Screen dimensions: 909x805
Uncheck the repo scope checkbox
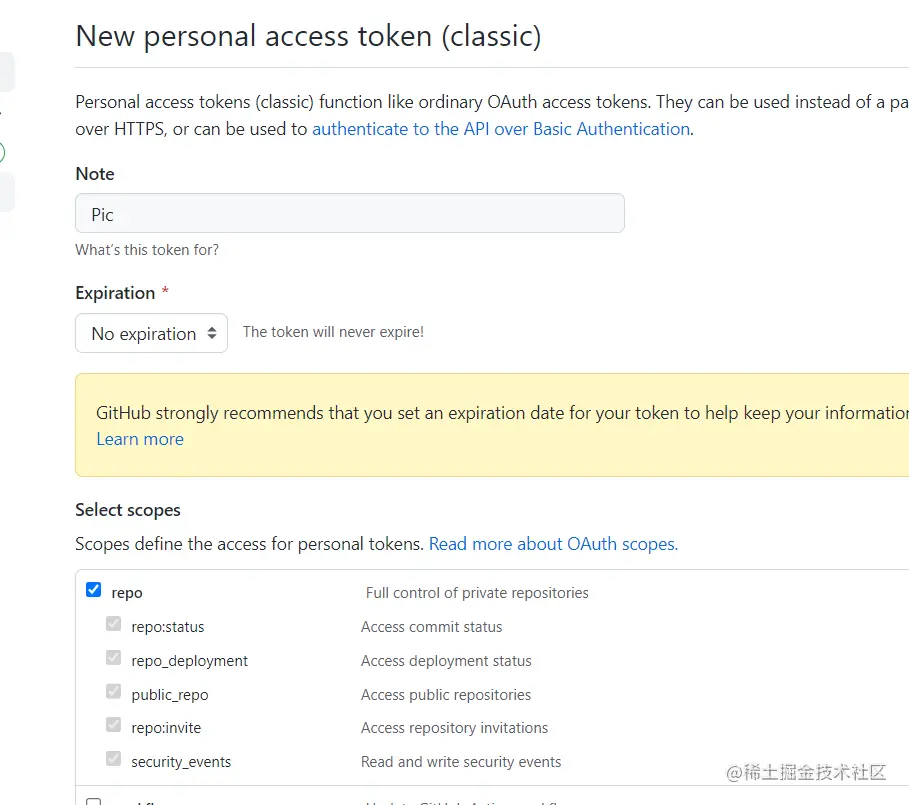tap(94, 590)
